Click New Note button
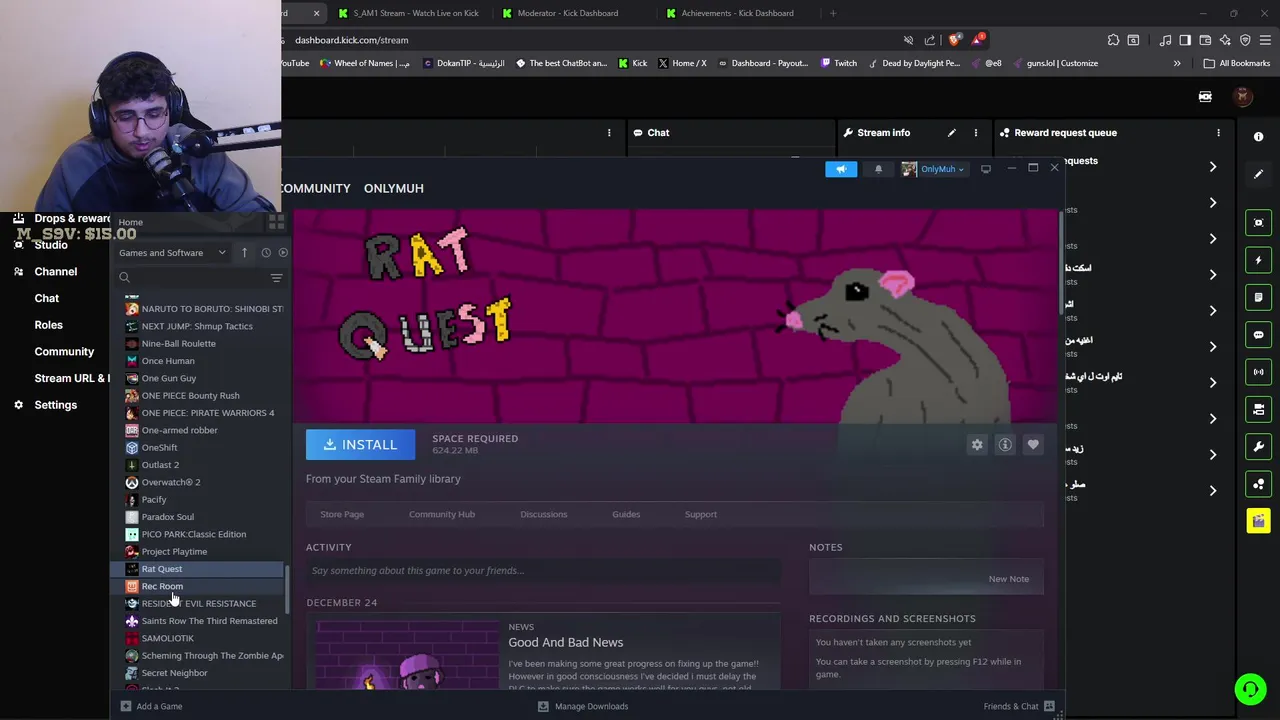1280x720 pixels. pyautogui.click(x=1008, y=579)
